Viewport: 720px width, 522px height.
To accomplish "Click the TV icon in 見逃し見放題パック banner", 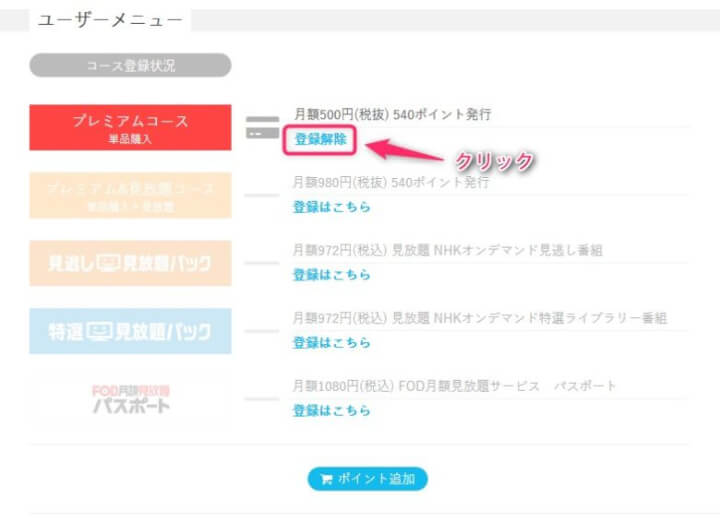I will pos(108,263).
